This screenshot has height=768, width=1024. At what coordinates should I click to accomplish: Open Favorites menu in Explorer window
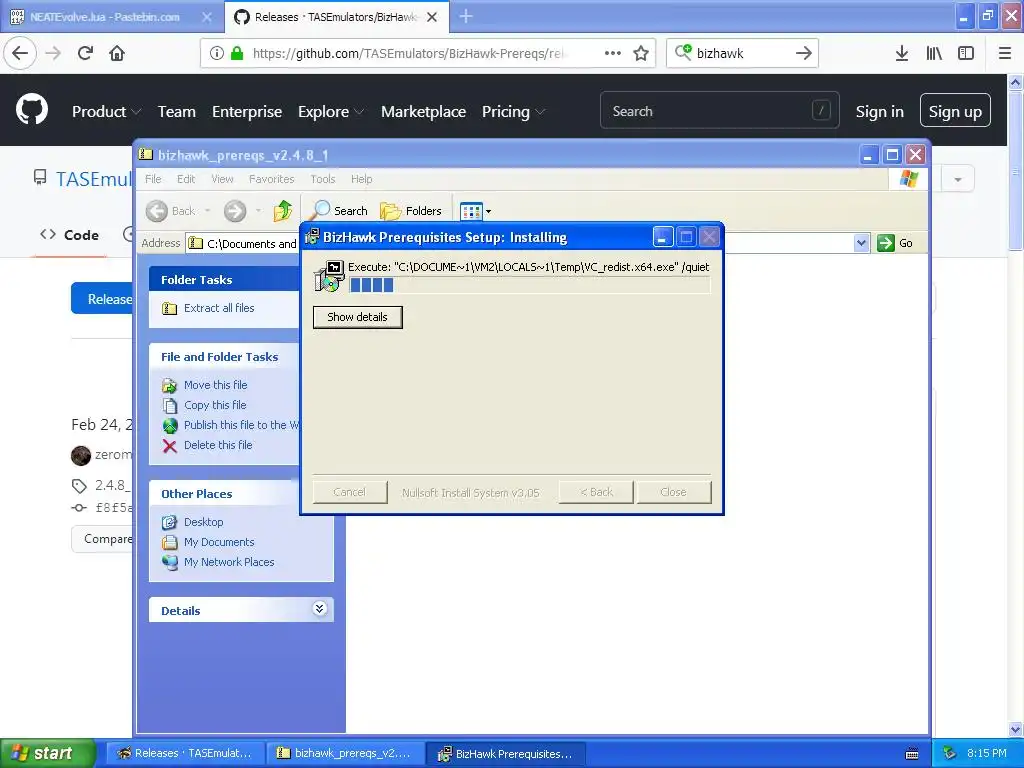[272, 179]
